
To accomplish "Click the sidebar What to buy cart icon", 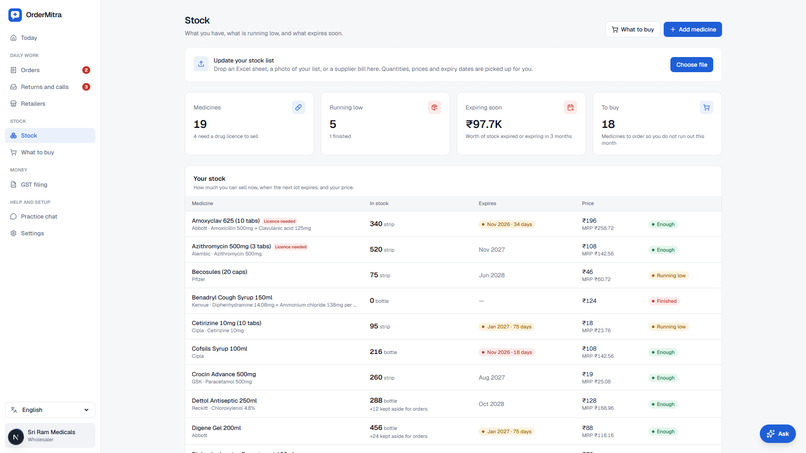I will tap(13, 152).
